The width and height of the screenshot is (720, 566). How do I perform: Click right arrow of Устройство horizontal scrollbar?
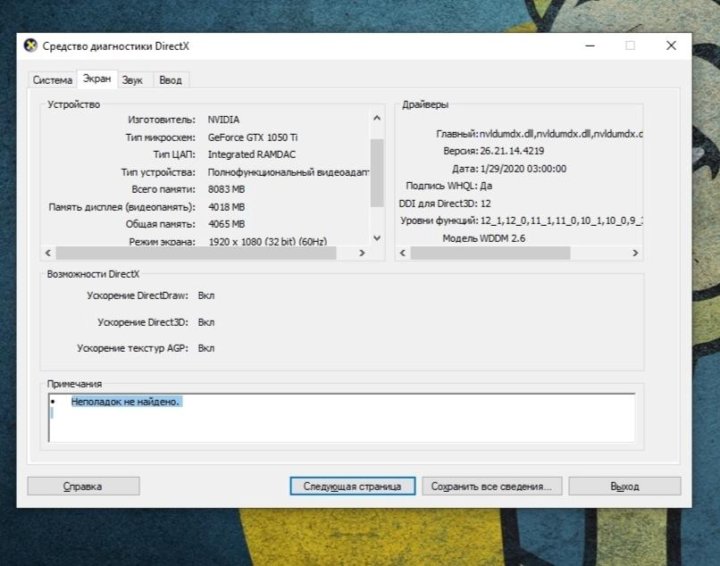click(363, 254)
